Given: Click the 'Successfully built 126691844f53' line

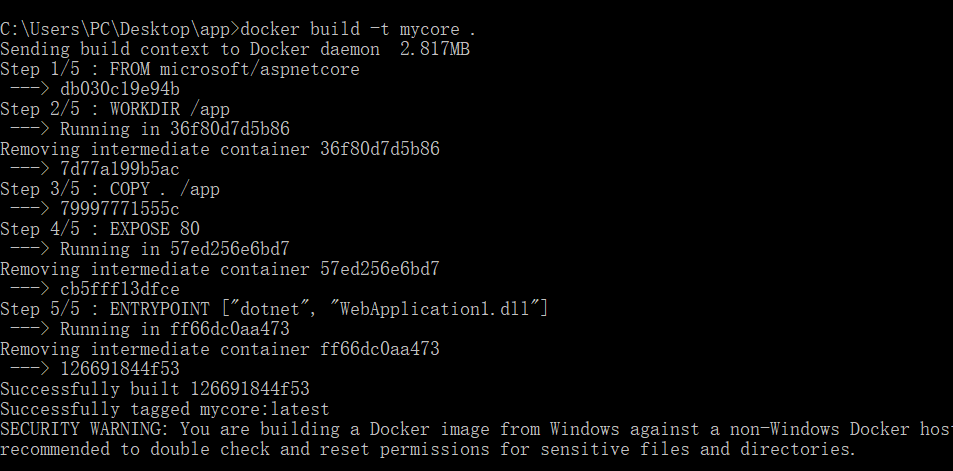Looking at the screenshot, I should pyautogui.click(x=155, y=389).
